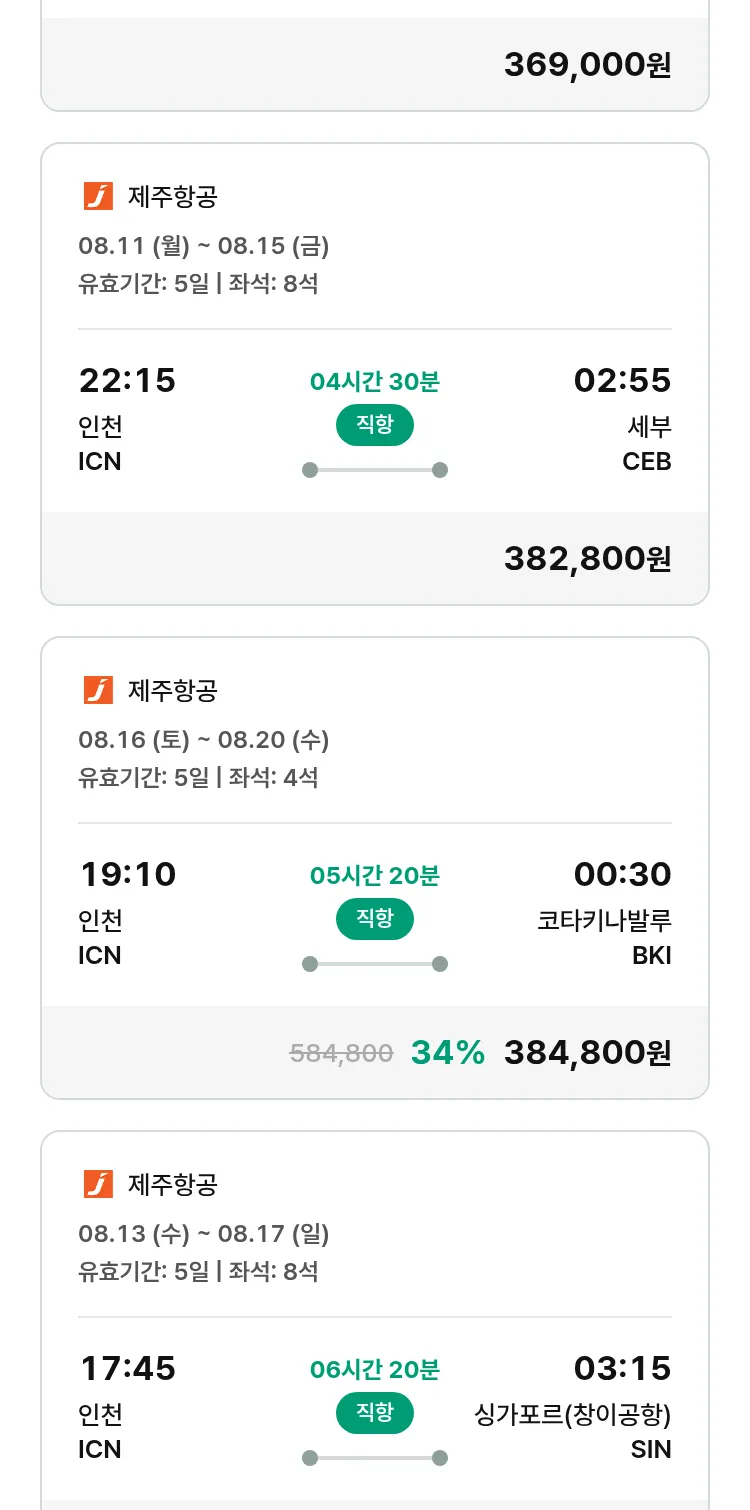Tap the 직항 badge on the Cebu flight
Viewport: 750px width, 1510px height.
374,425
